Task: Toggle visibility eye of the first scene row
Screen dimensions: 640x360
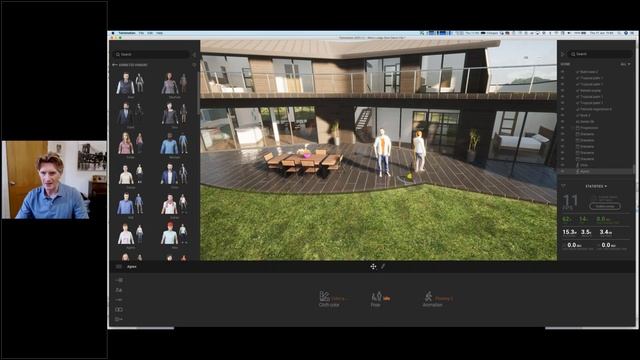Action: click(x=562, y=71)
